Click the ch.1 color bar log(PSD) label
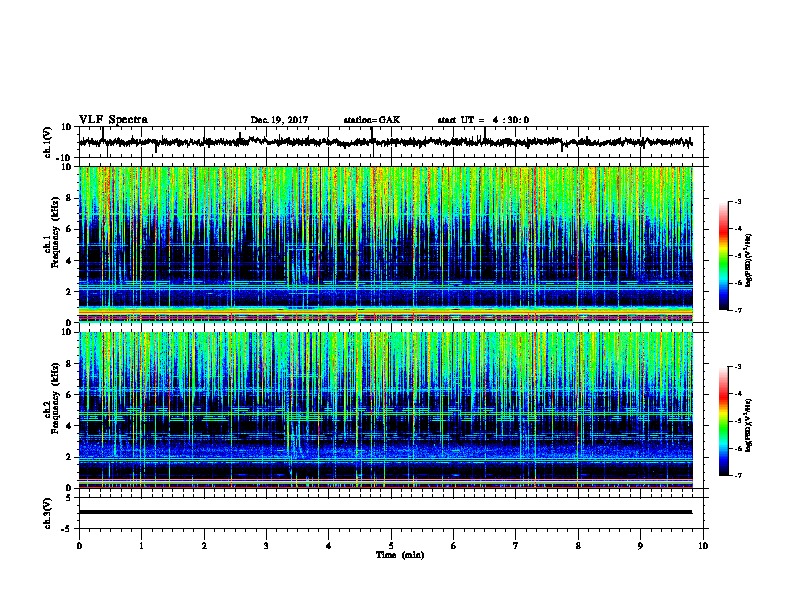The width and height of the screenshot is (792, 612). 749,260
